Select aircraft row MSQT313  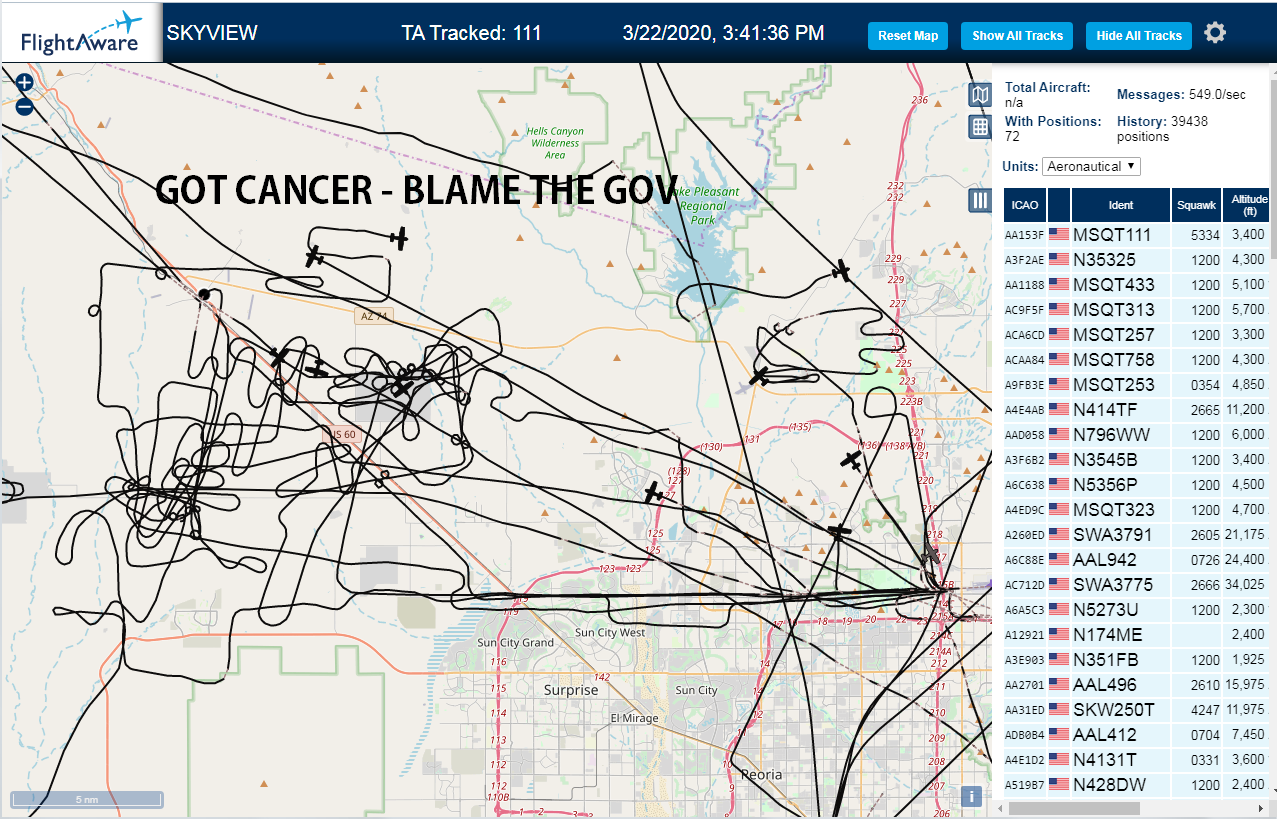point(1137,310)
